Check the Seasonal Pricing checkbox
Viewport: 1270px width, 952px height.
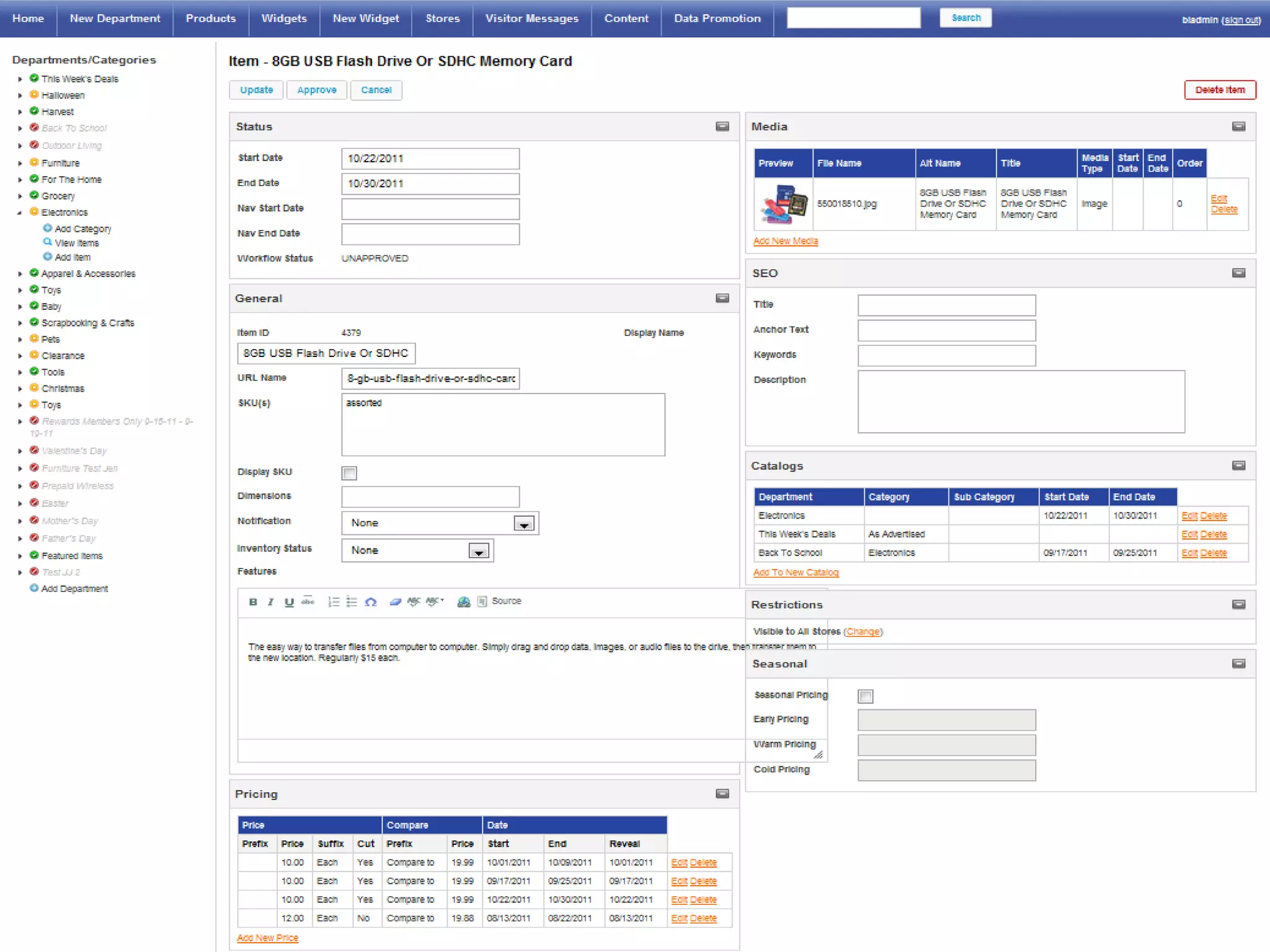click(866, 697)
